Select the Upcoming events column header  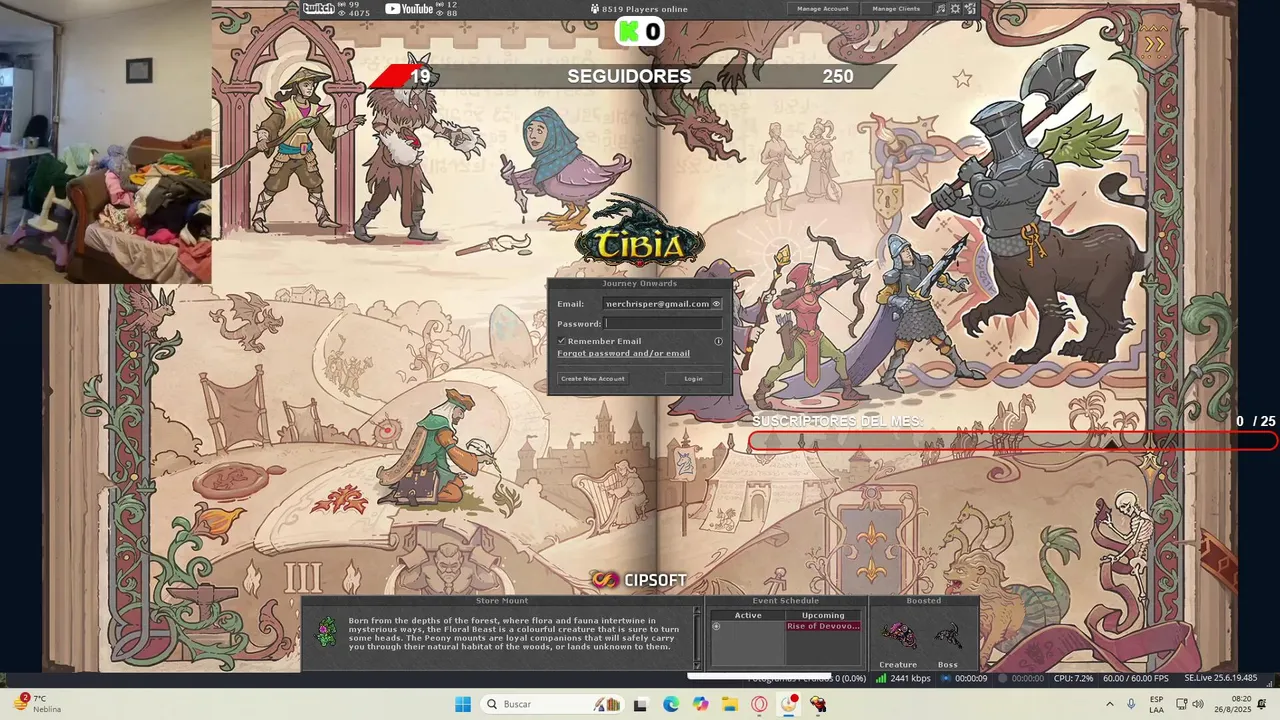point(823,615)
